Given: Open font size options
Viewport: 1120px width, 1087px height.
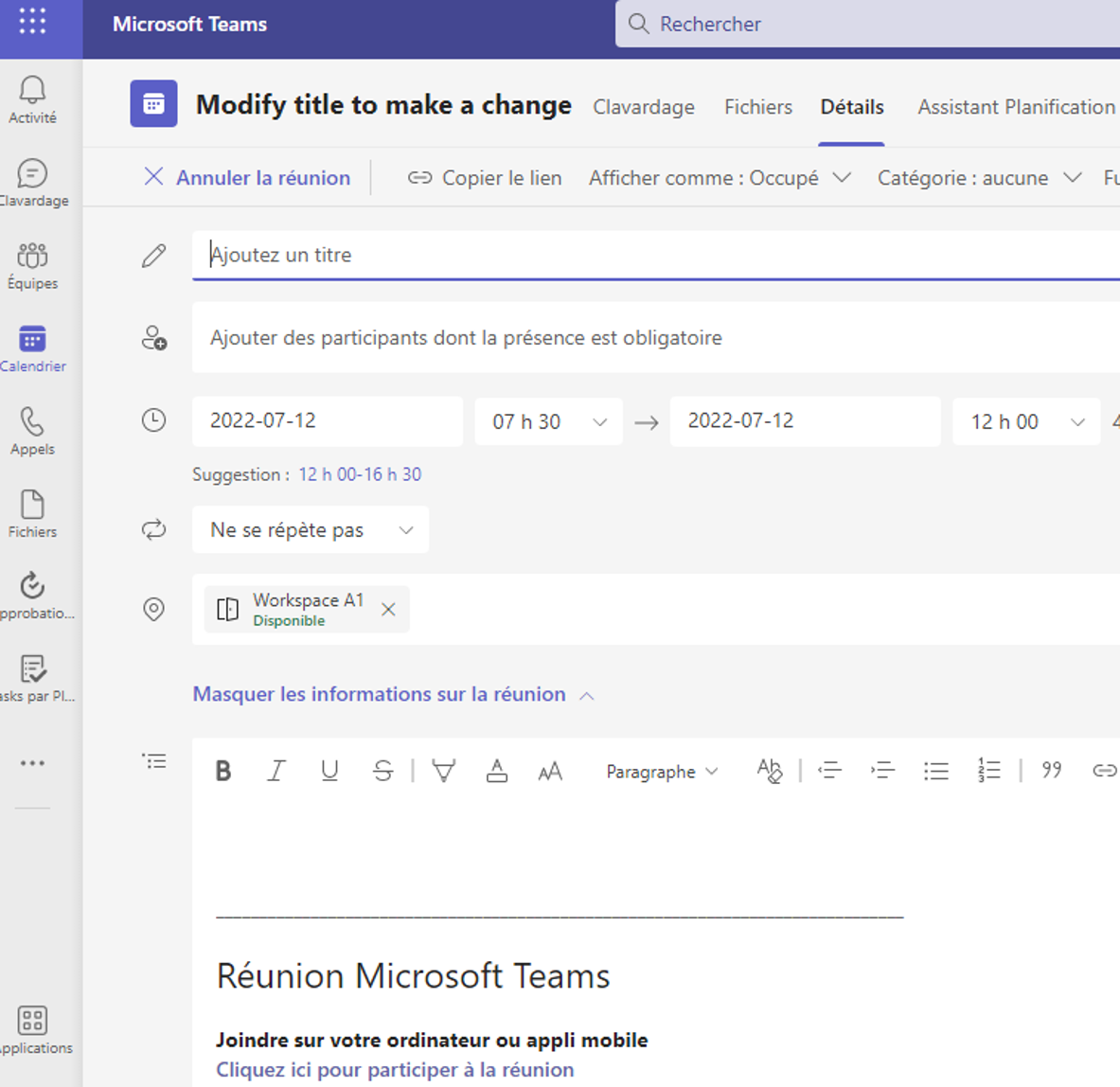Looking at the screenshot, I should 550,771.
